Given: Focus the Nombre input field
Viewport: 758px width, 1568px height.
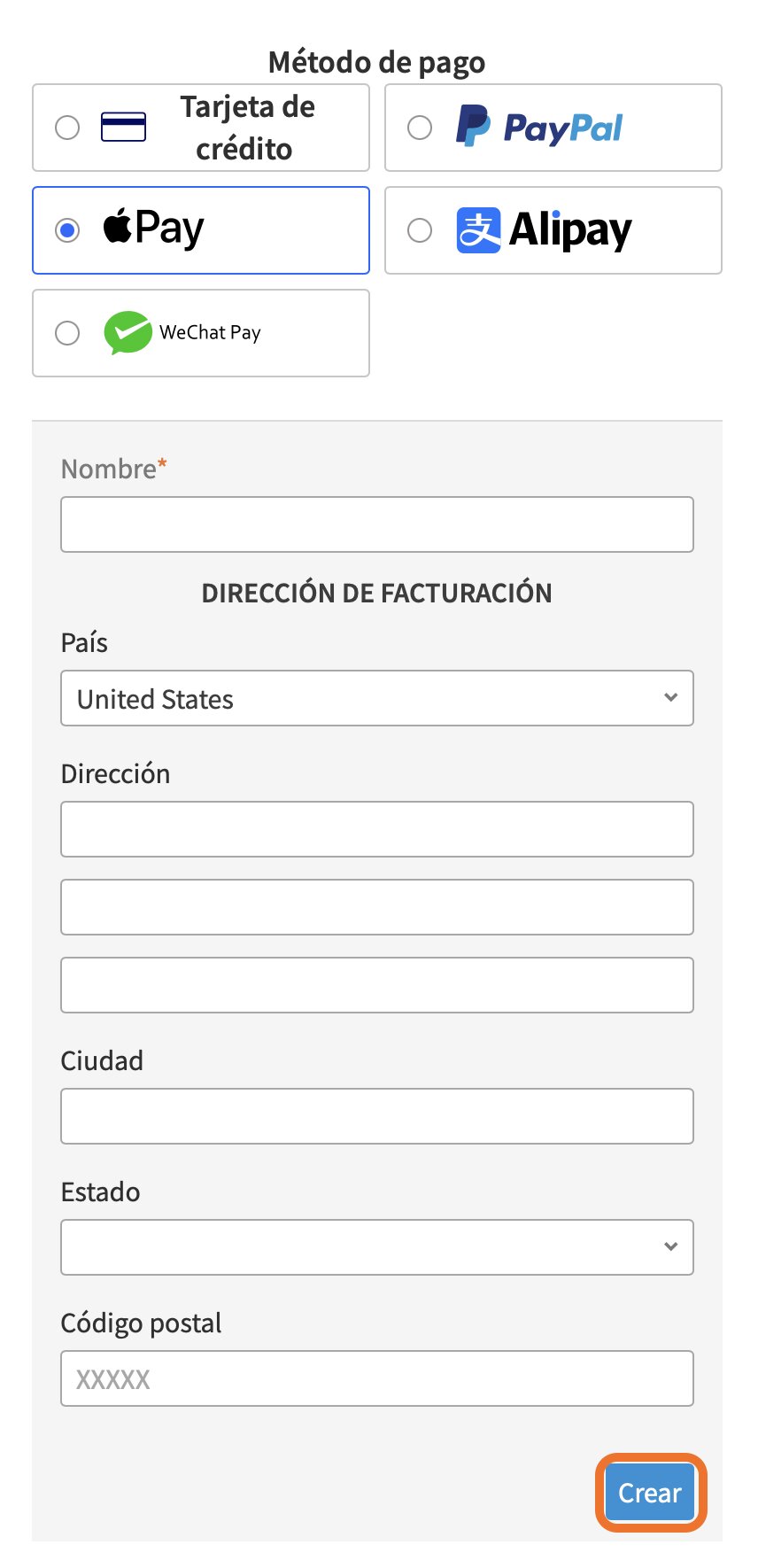Looking at the screenshot, I should [377, 524].
